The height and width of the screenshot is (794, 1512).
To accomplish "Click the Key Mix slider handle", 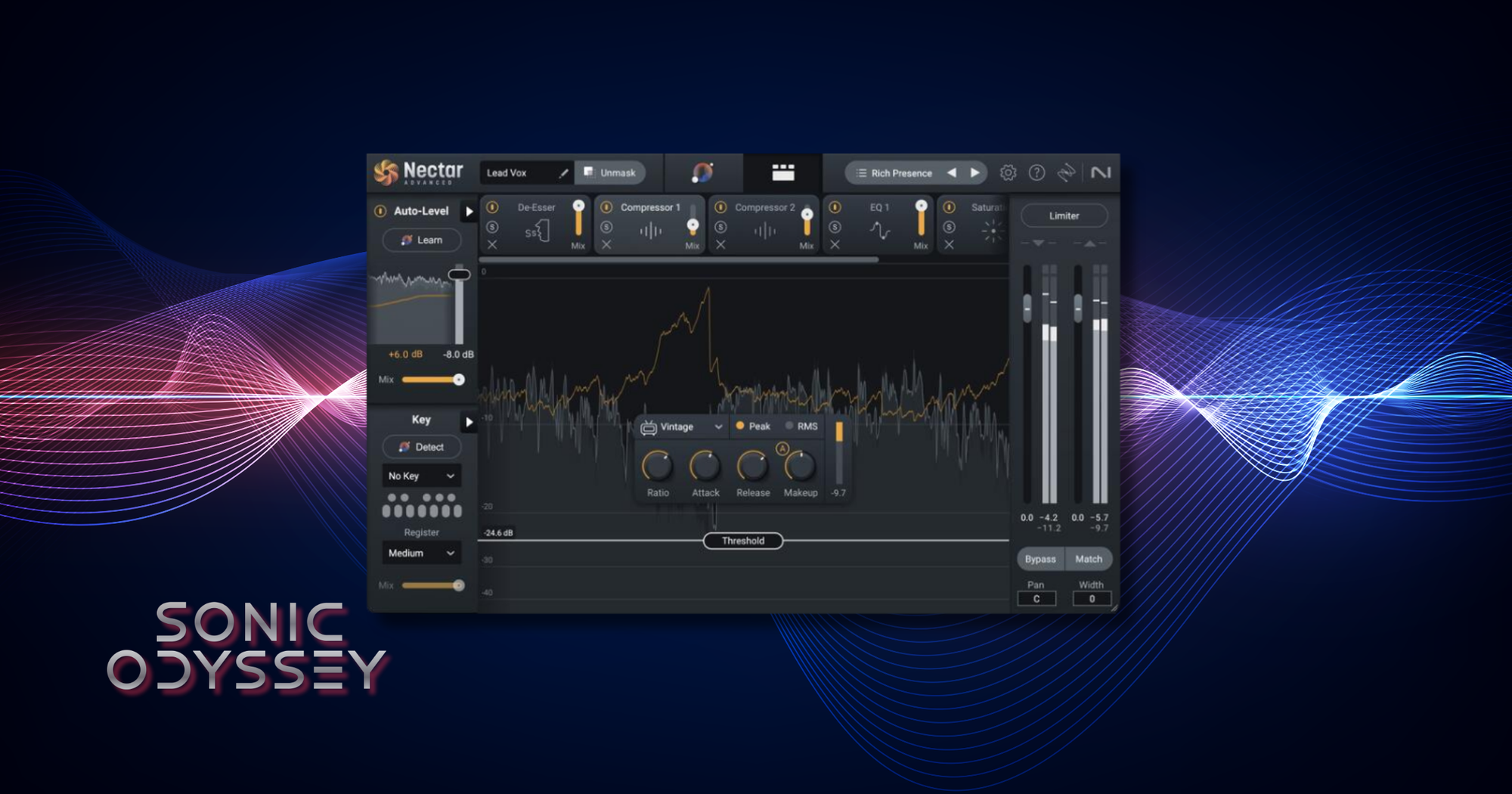I will [x=458, y=585].
